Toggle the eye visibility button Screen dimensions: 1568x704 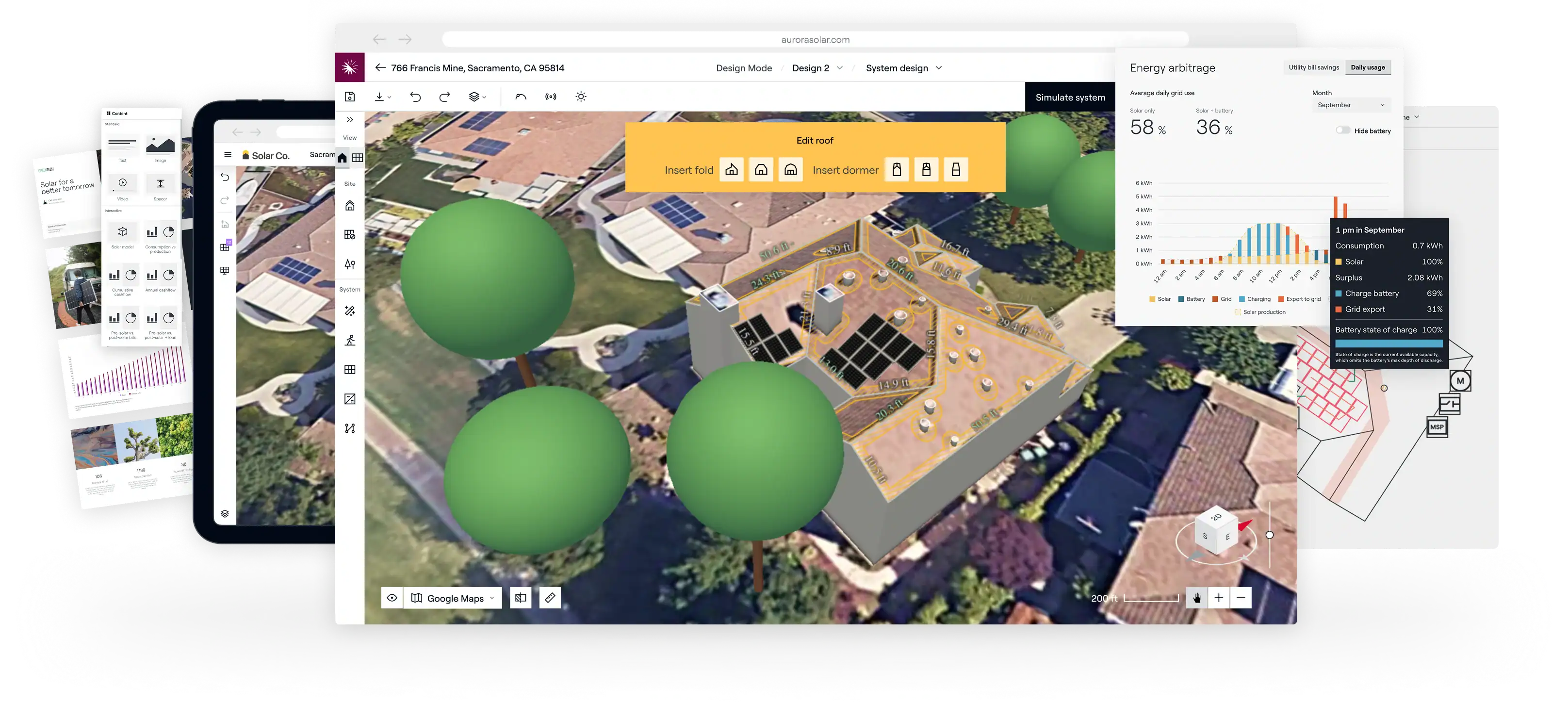(x=392, y=598)
